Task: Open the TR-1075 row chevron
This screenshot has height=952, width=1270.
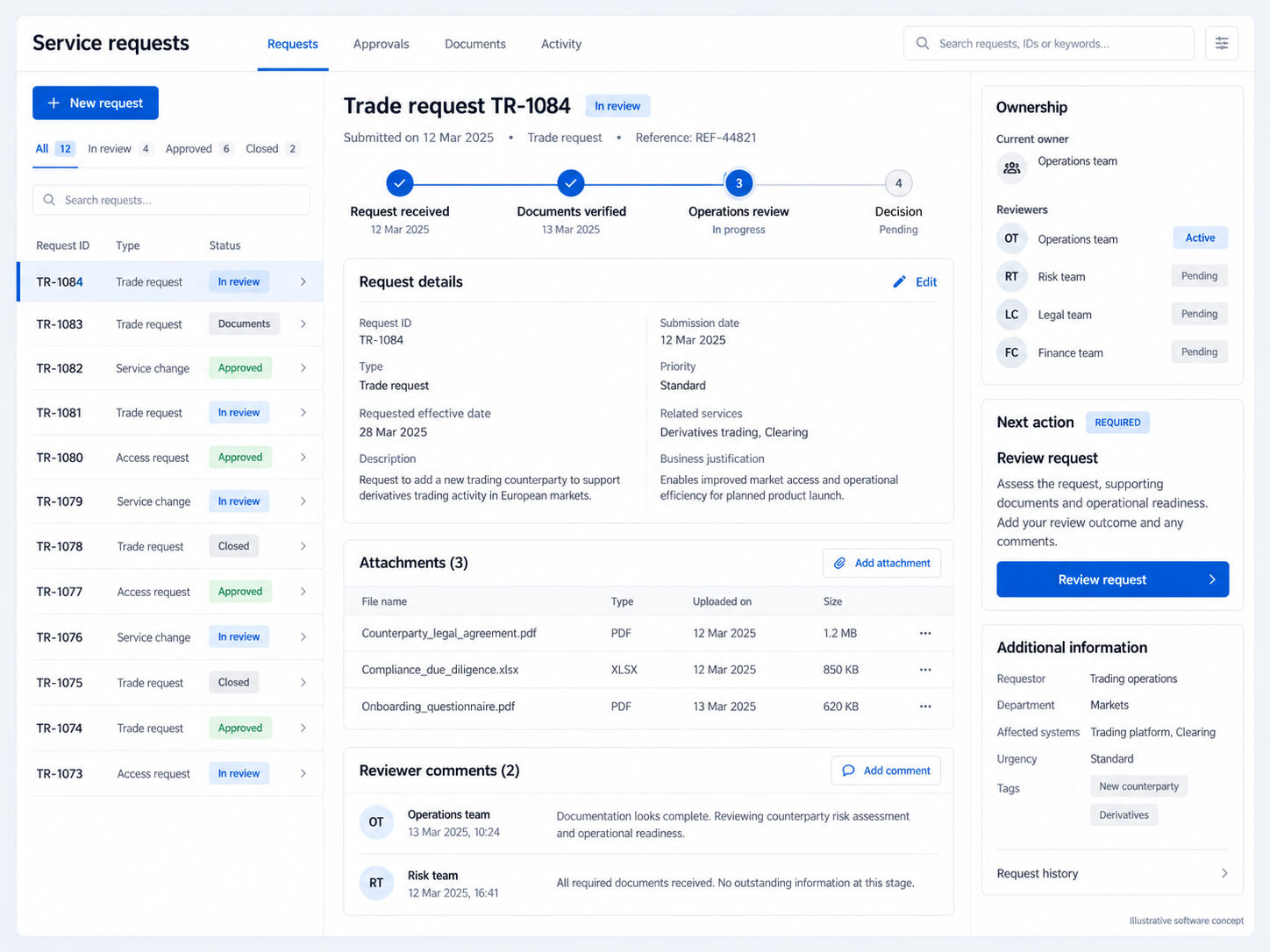Action: (303, 682)
